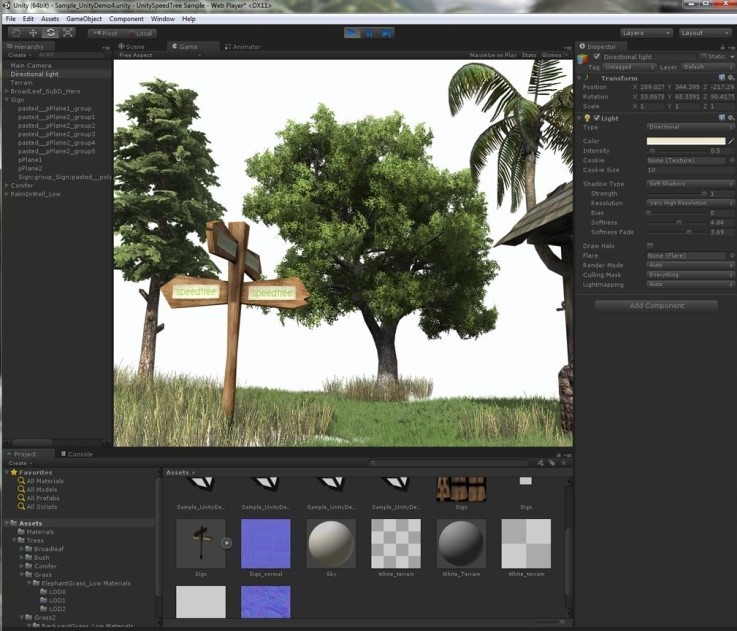Enable the Draw Halo checkbox
This screenshot has height=631, width=737.
(x=650, y=245)
